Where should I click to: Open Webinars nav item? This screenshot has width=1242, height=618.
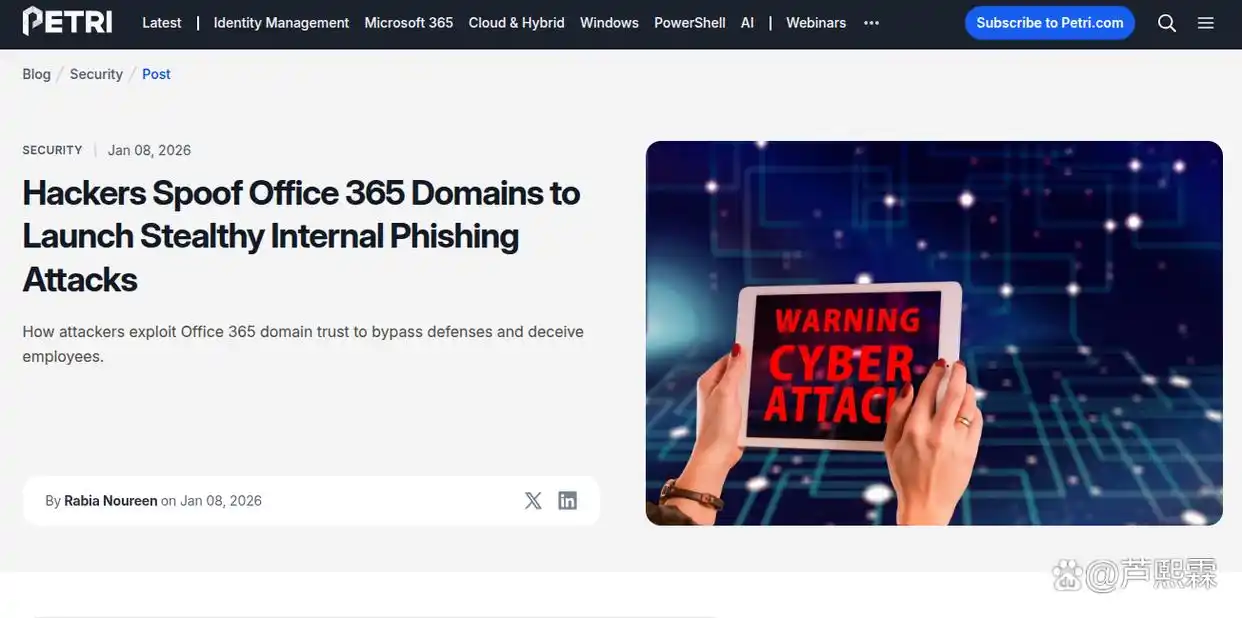[x=816, y=23]
